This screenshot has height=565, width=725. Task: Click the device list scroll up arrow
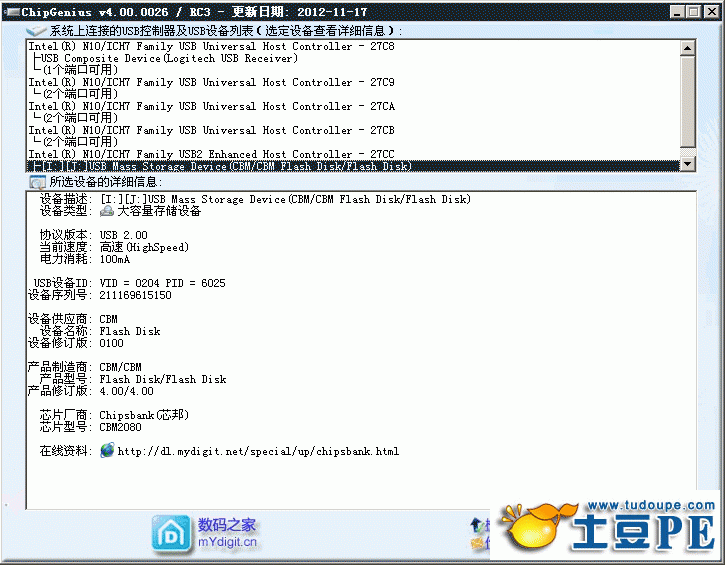point(688,48)
